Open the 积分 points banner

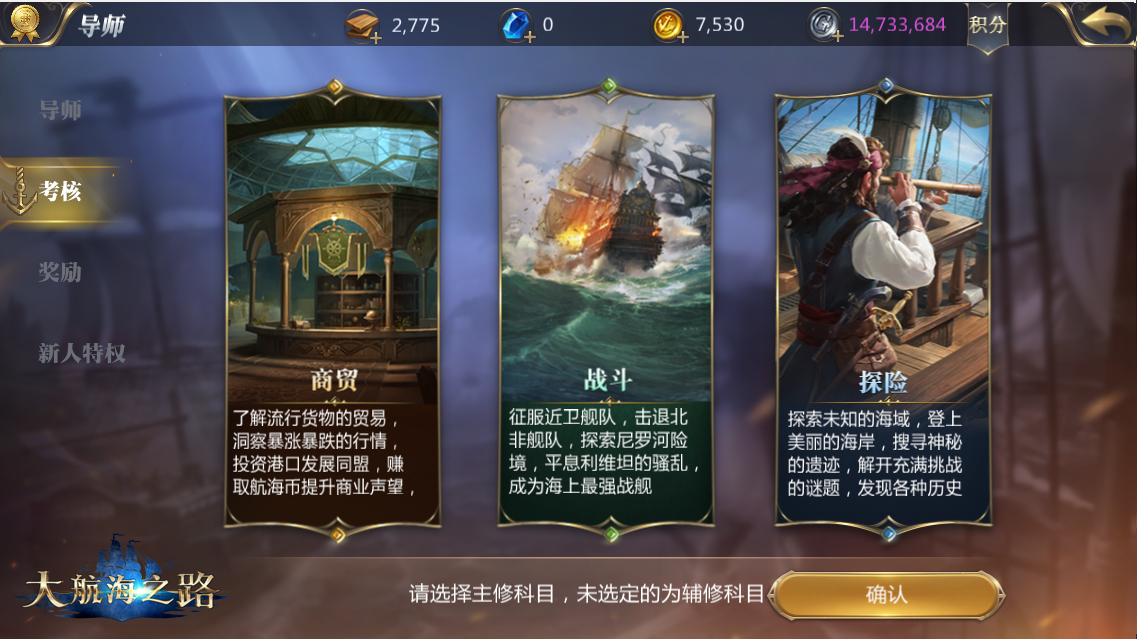[x=988, y=26]
